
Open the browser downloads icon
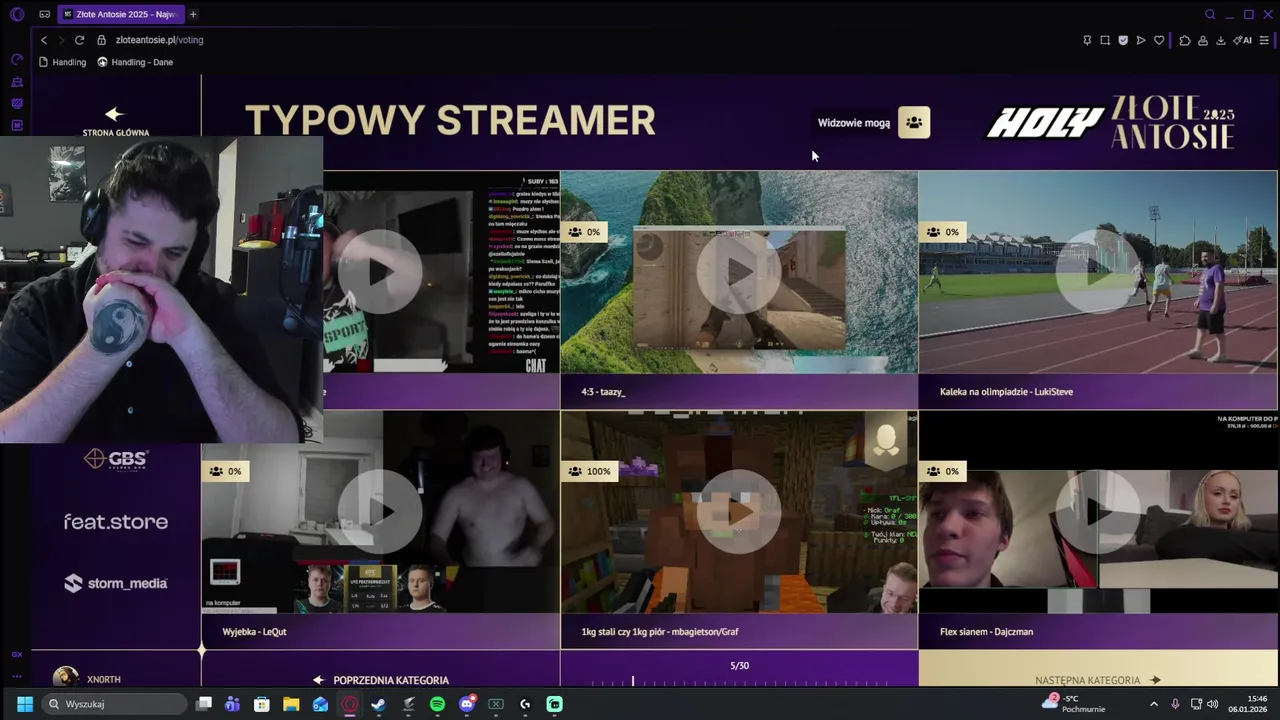tap(1221, 40)
